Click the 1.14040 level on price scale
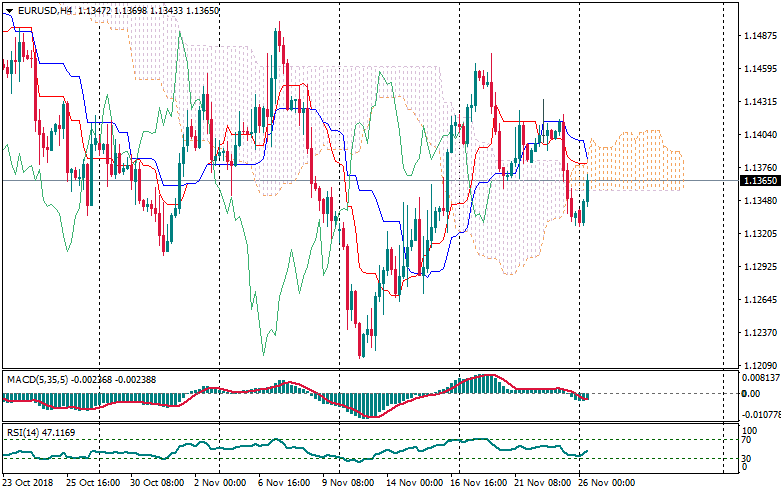This screenshot has width=781, height=494. [x=760, y=135]
